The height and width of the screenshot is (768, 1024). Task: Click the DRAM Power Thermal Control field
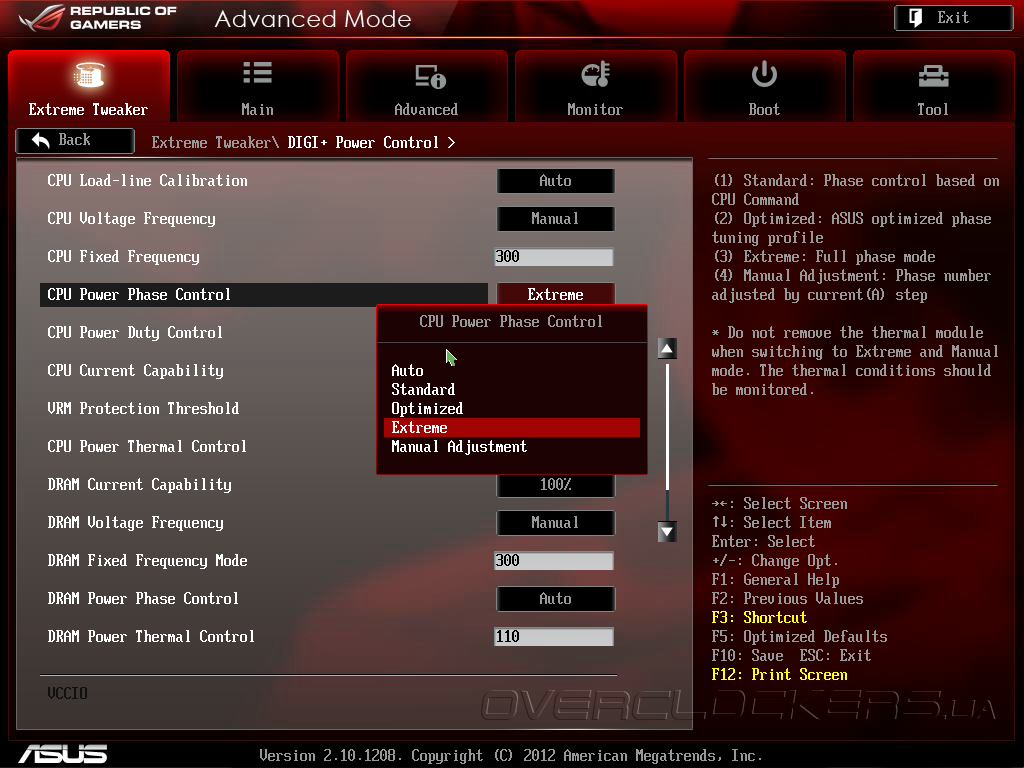click(x=554, y=637)
